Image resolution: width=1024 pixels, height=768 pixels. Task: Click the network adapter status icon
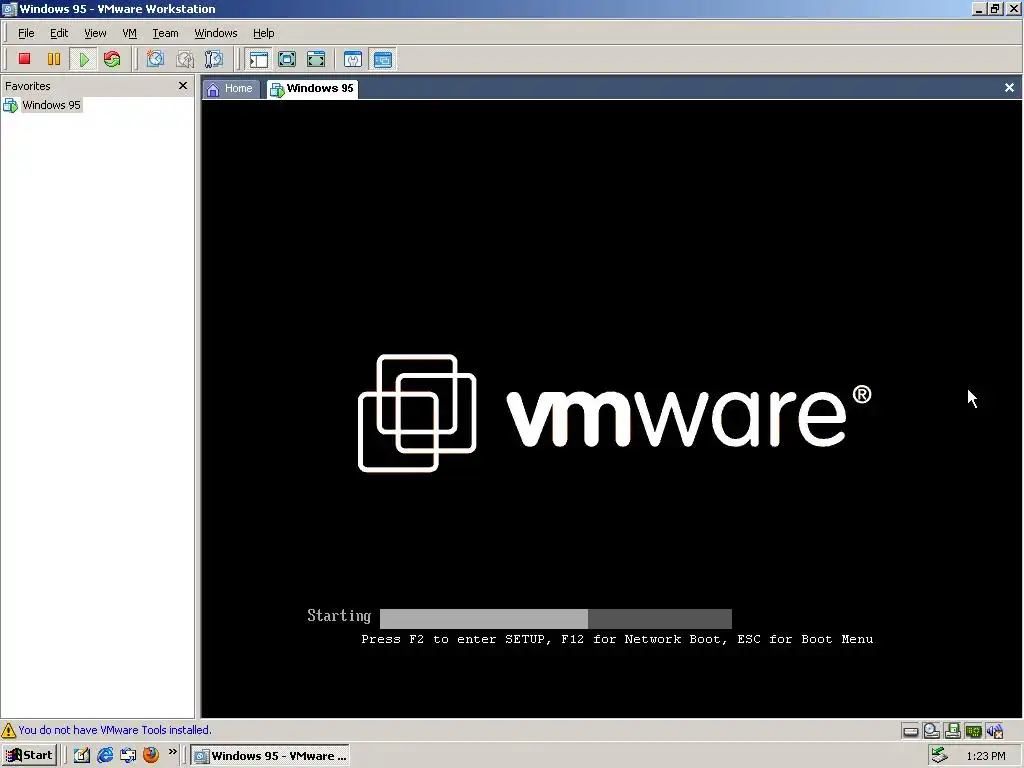click(973, 731)
